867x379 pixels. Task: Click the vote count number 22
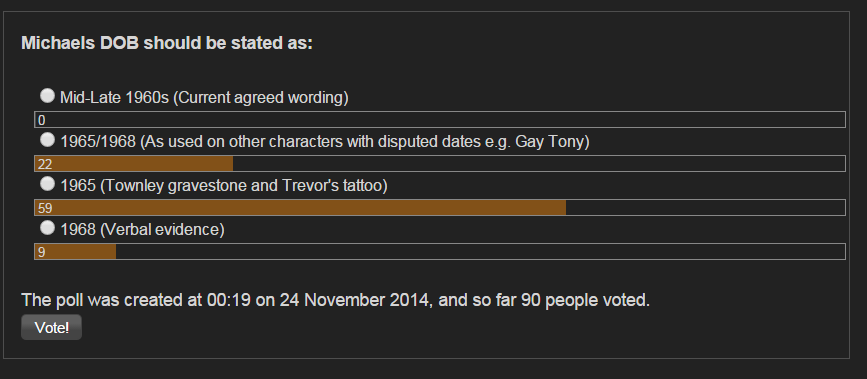click(45, 165)
